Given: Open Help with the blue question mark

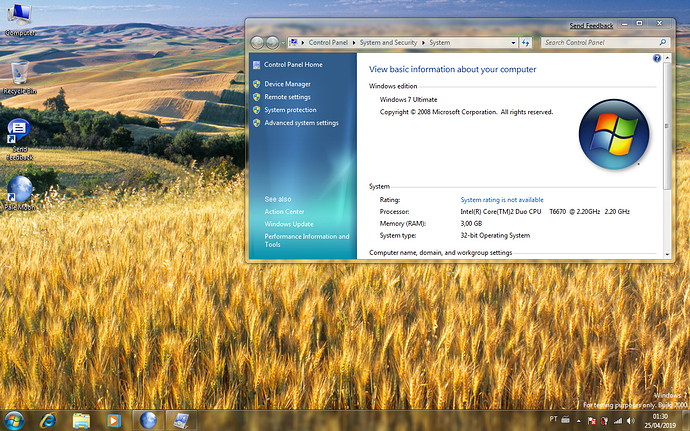Looking at the screenshot, I should 657,58.
